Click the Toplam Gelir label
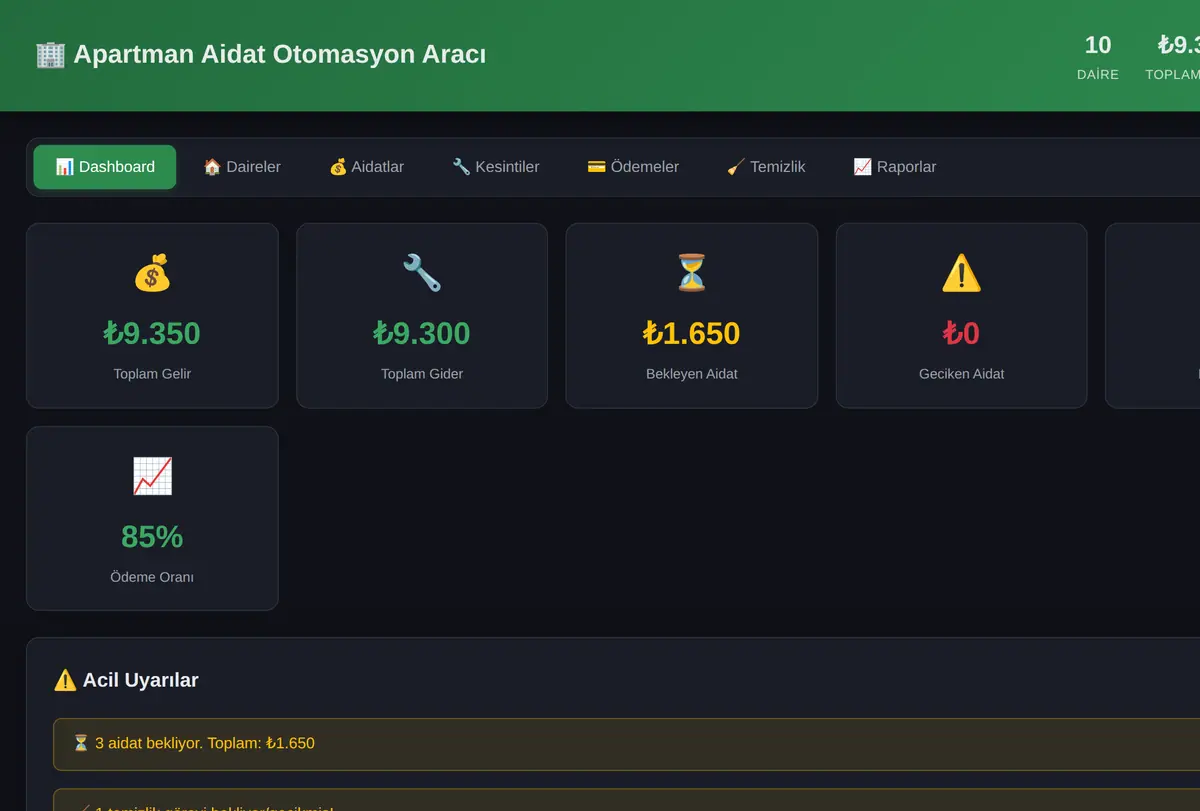 pyautogui.click(x=152, y=374)
